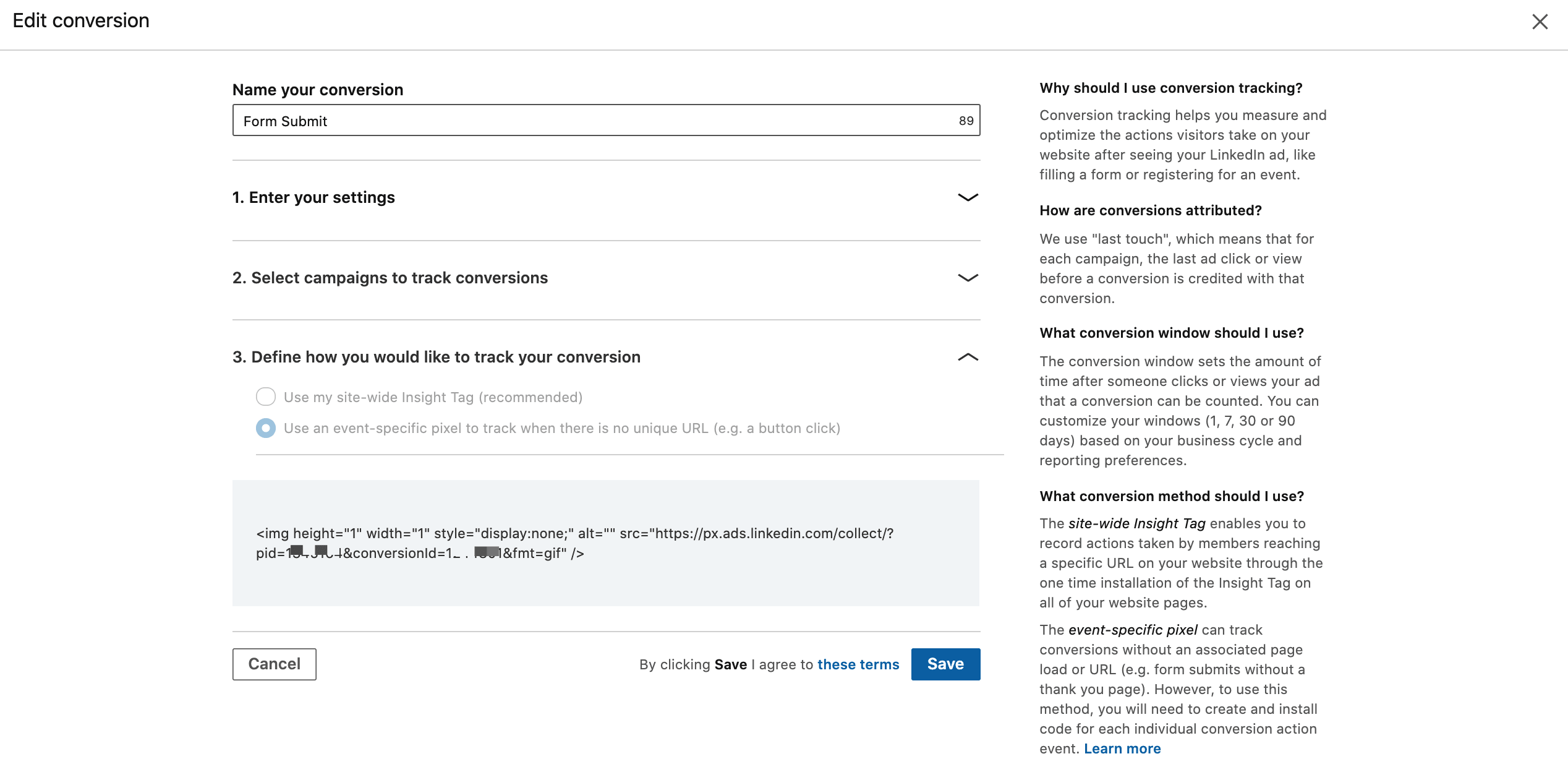The height and width of the screenshot is (772, 1568).
Task: Click the '1. Enter your settings' heading
Action: click(x=313, y=197)
